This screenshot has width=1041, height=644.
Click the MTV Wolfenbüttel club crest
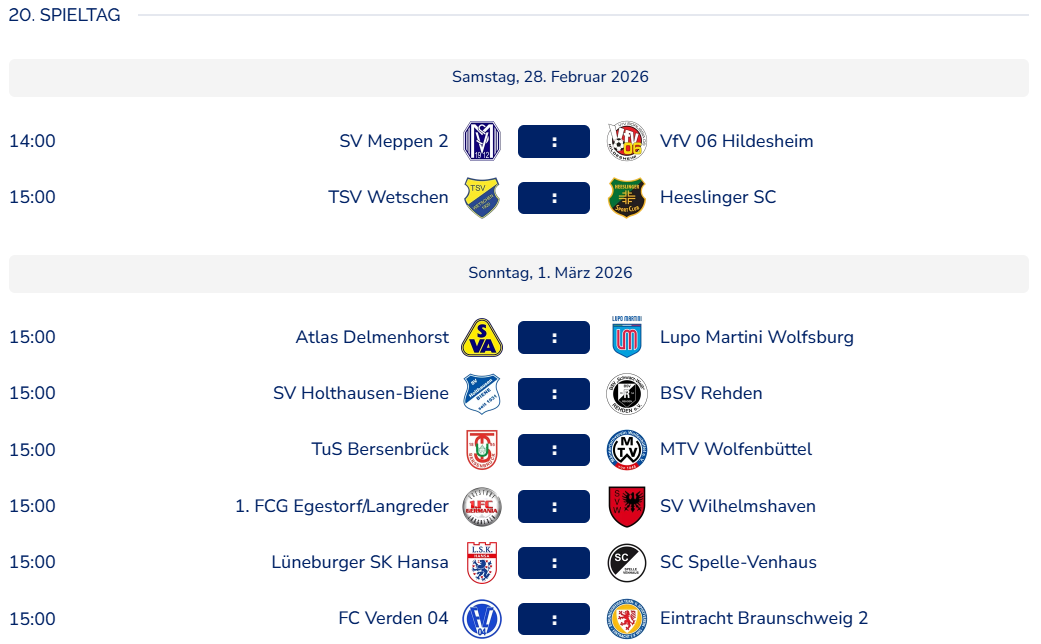click(x=627, y=450)
